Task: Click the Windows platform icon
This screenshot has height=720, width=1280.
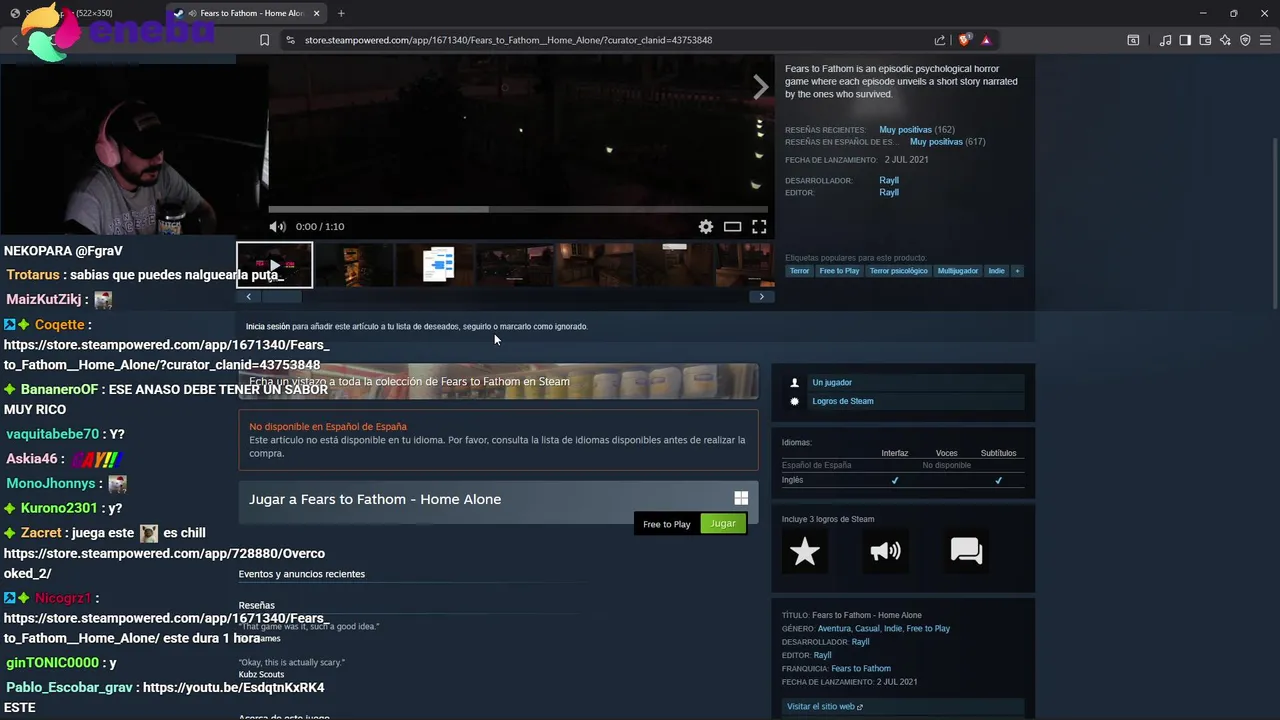Action: (741, 498)
